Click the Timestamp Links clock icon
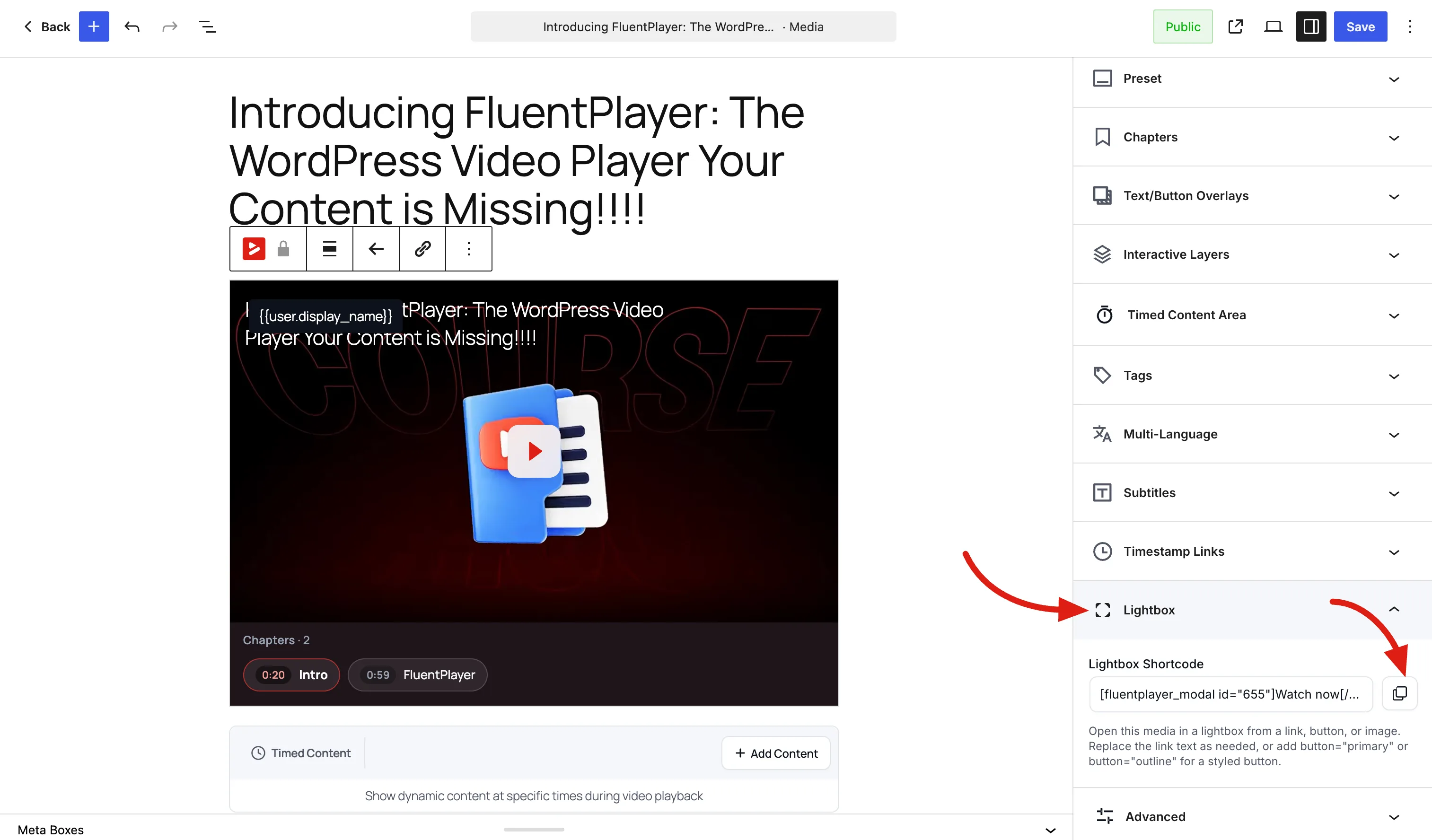The image size is (1432, 840). [x=1102, y=551]
